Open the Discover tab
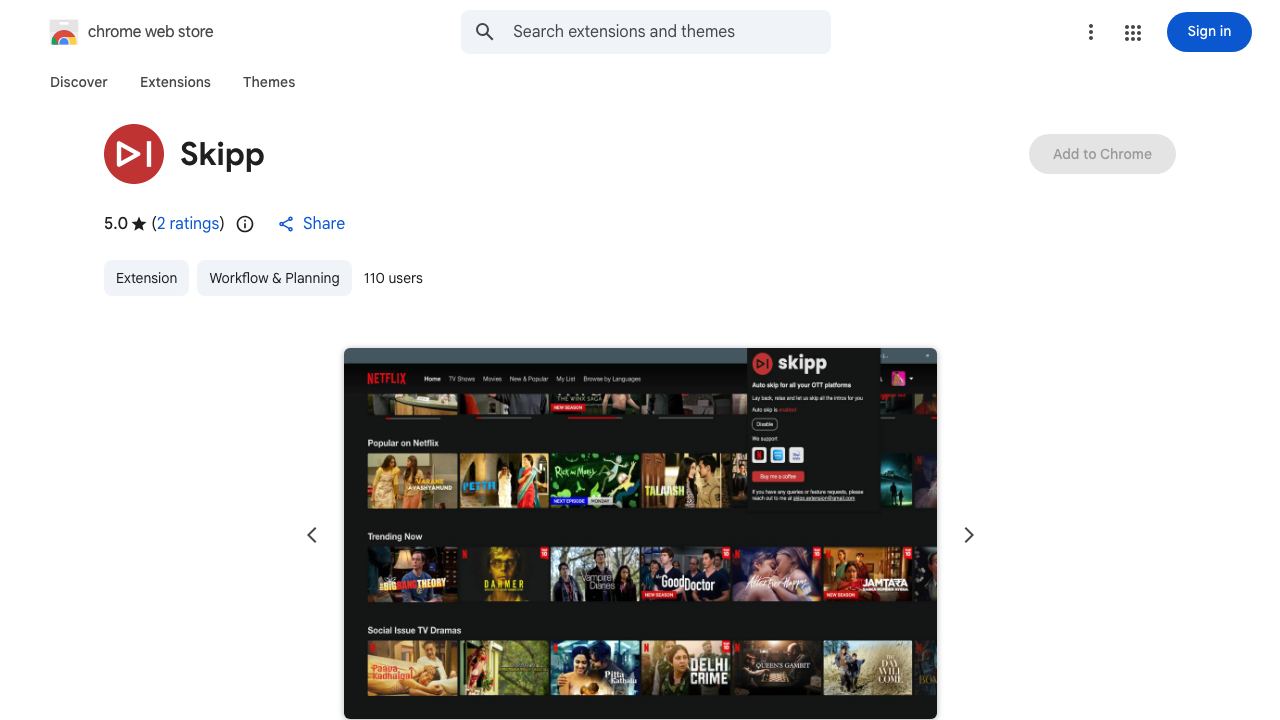Viewport: 1280px width, 720px height. (x=79, y=82)
